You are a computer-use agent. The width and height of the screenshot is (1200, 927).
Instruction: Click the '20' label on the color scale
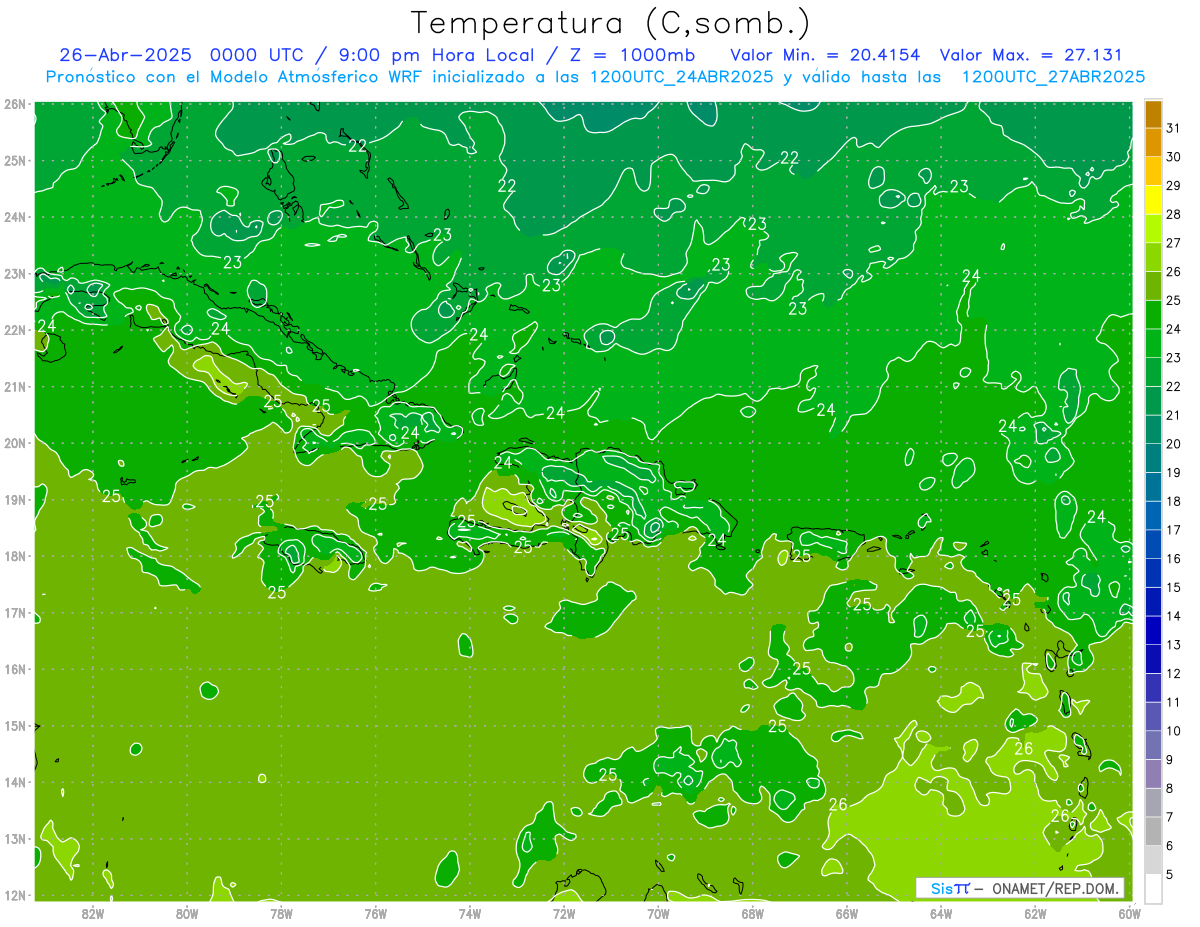tap(1173, 444)
